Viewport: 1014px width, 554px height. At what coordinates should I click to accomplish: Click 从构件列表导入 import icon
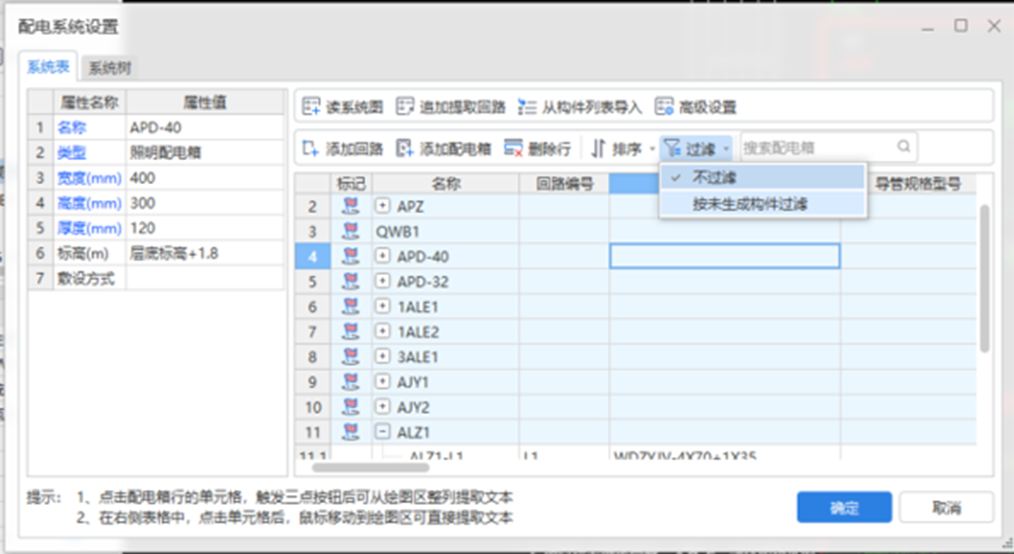(x=528, y=106)
